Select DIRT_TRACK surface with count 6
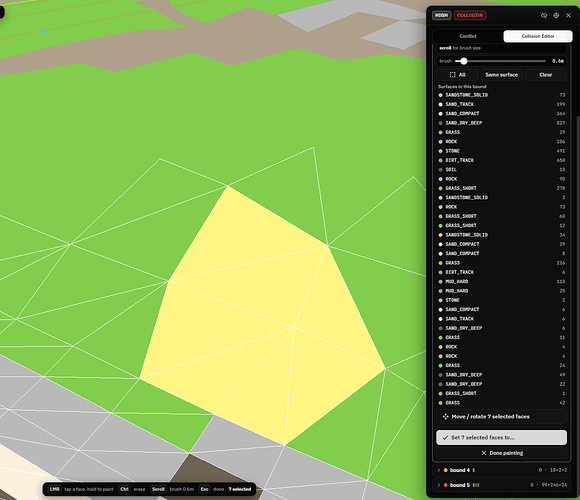The height and width of the screenshot is (500, 580). (x=501, y=272)
